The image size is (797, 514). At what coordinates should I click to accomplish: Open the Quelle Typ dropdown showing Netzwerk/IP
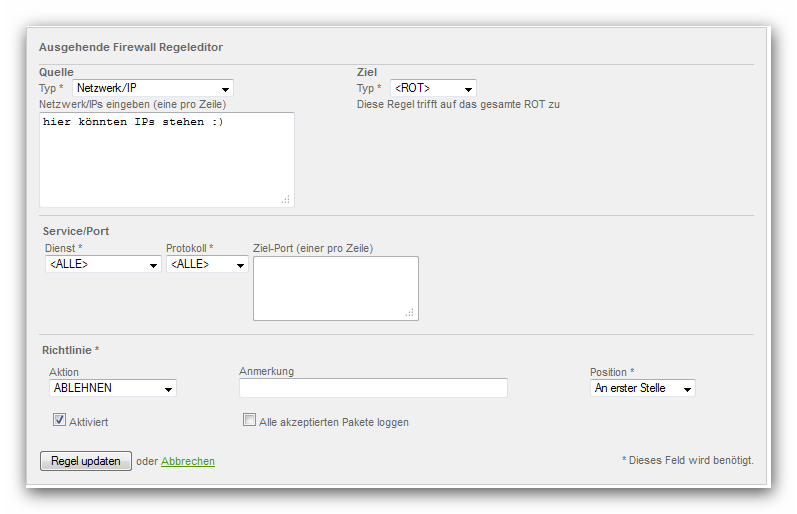153,89
